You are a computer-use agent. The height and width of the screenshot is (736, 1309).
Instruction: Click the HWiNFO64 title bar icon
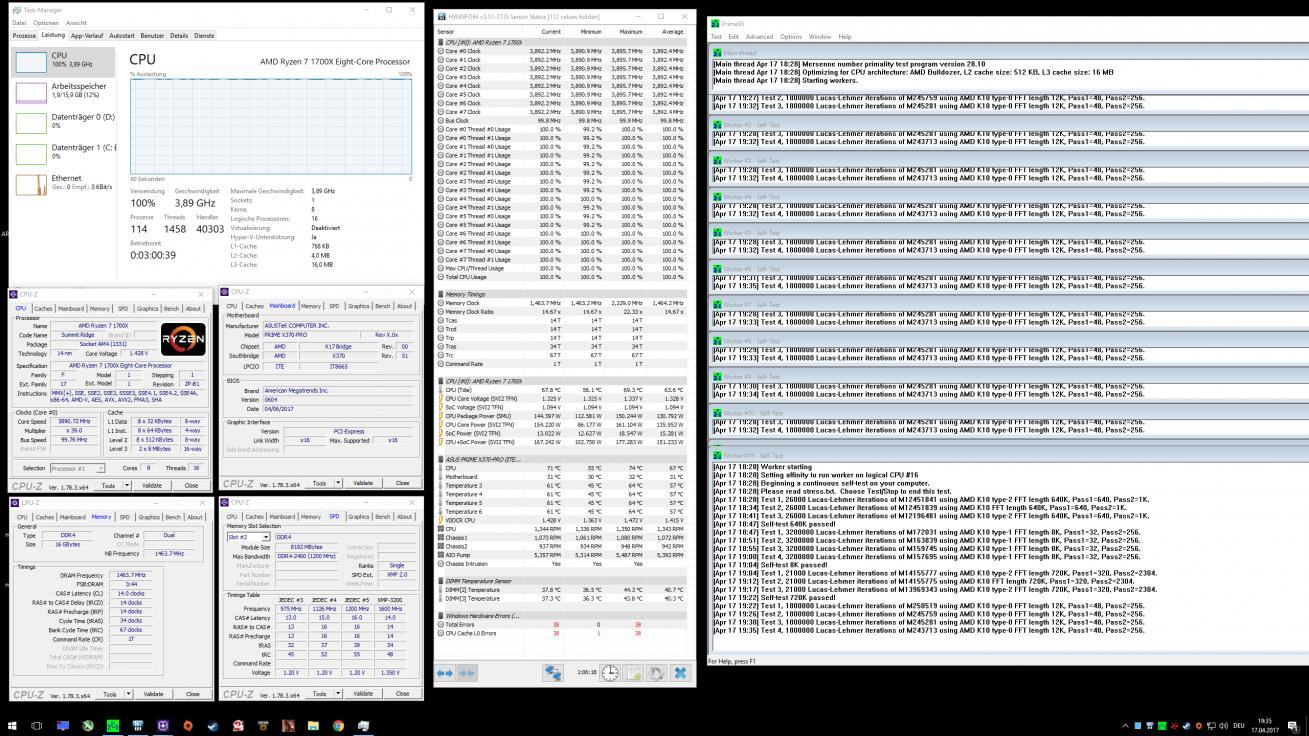coord(441,16)
